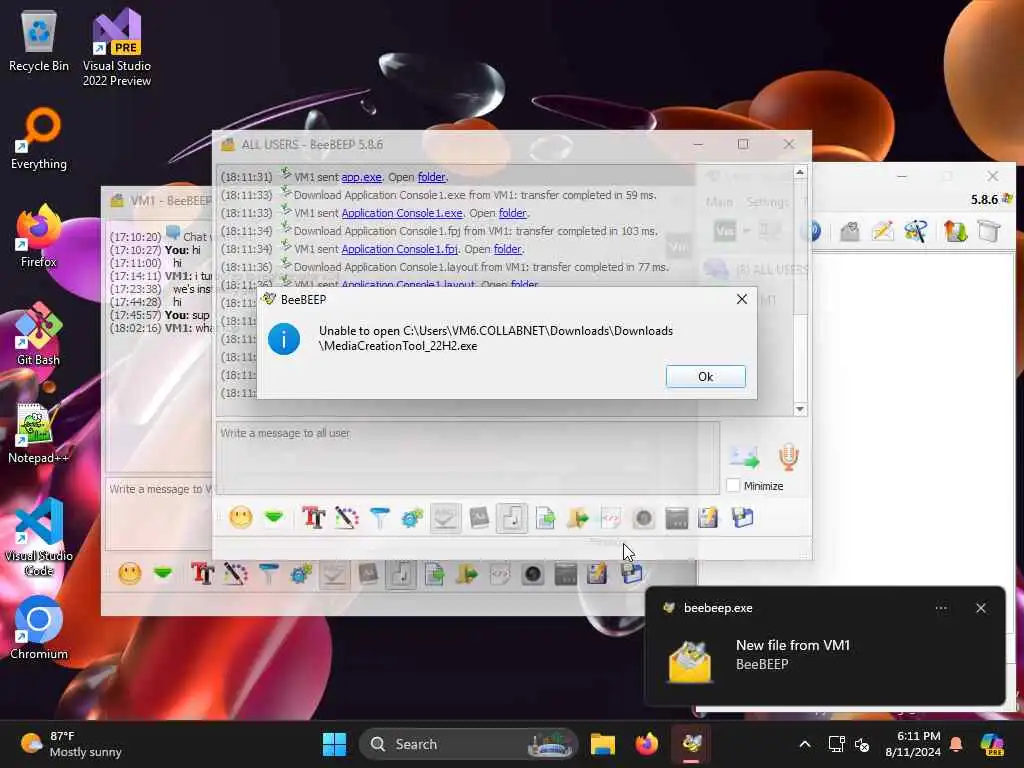Viewport: 1024px width, 768px height.
Task: Toggle dictionary book icon in ALL USERS toolbar
Action: pyautogui.click(x=479, y=518)
